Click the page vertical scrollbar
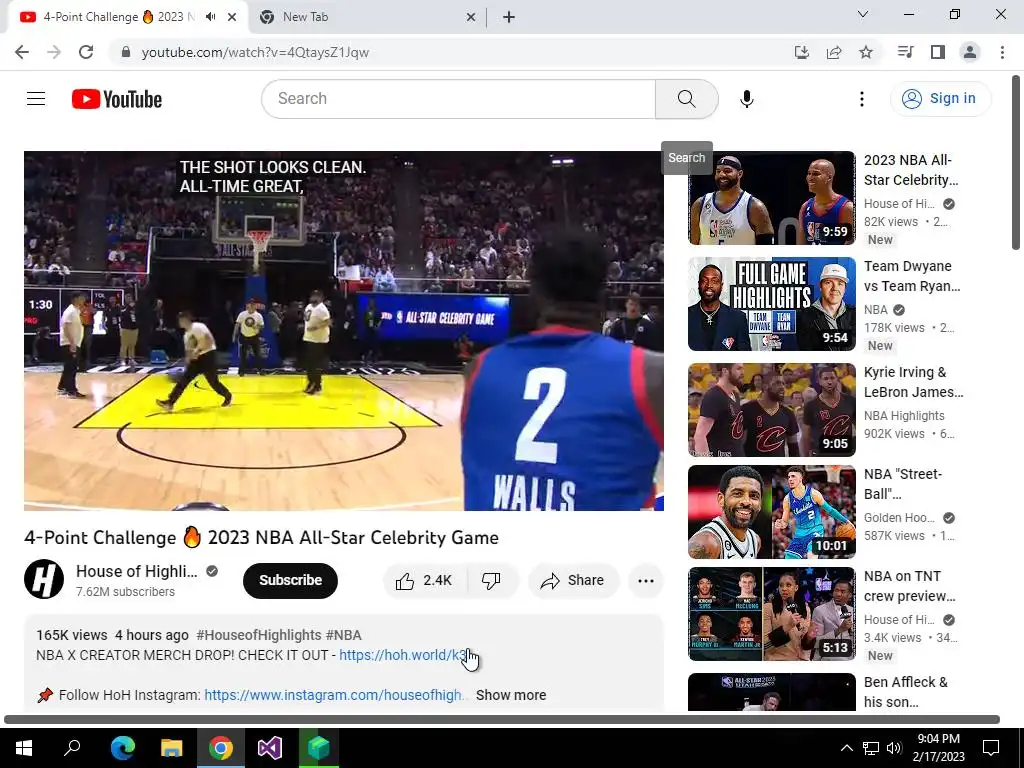The image size is (1024, 768). click(1016, 163)
